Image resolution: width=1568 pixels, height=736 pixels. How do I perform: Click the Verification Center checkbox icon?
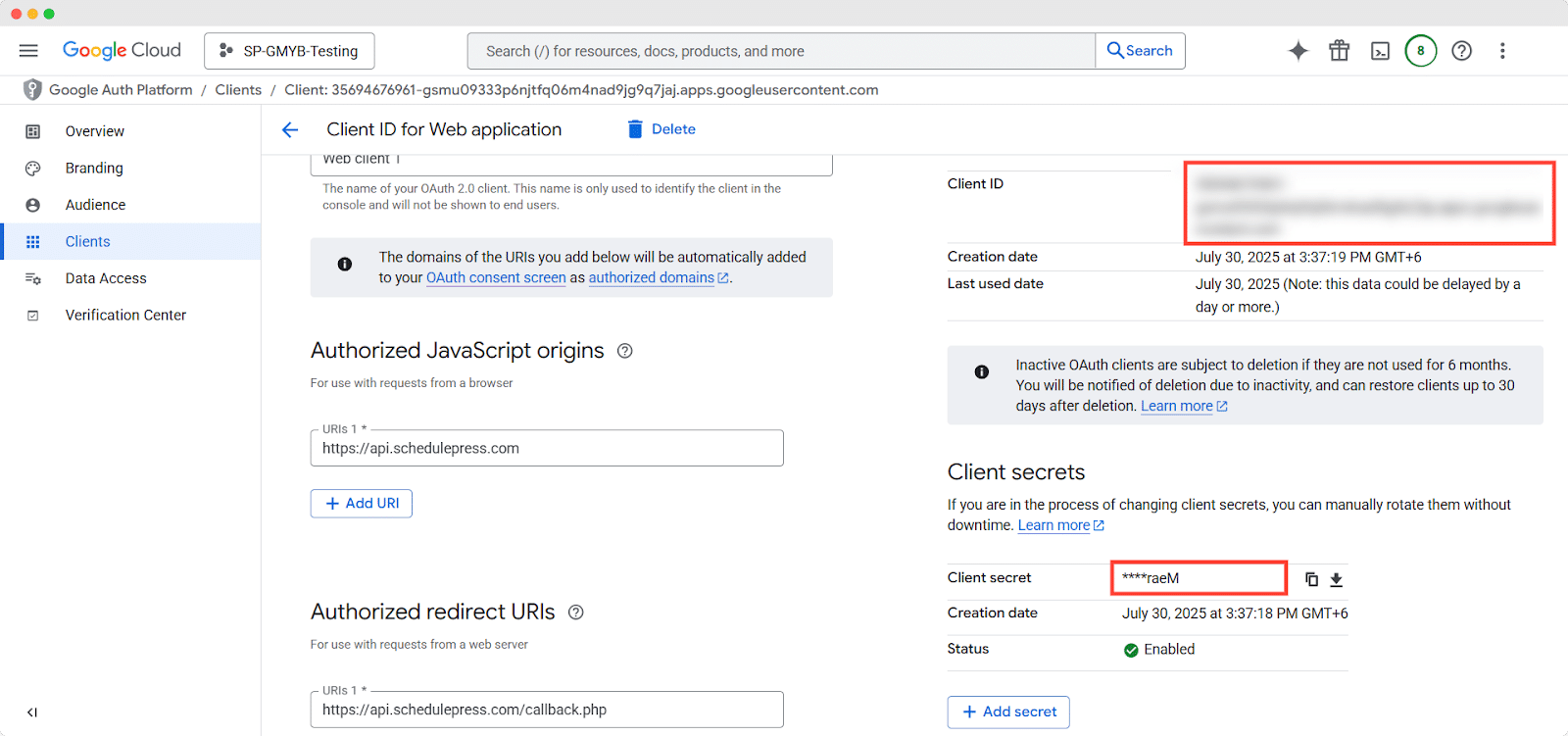pyautogui.click(x=33, y=316)
